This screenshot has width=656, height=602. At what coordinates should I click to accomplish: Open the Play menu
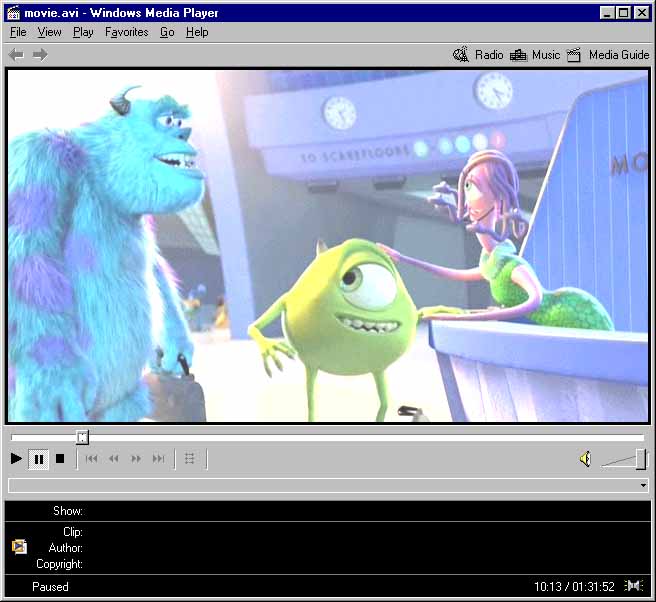(83, 32)
